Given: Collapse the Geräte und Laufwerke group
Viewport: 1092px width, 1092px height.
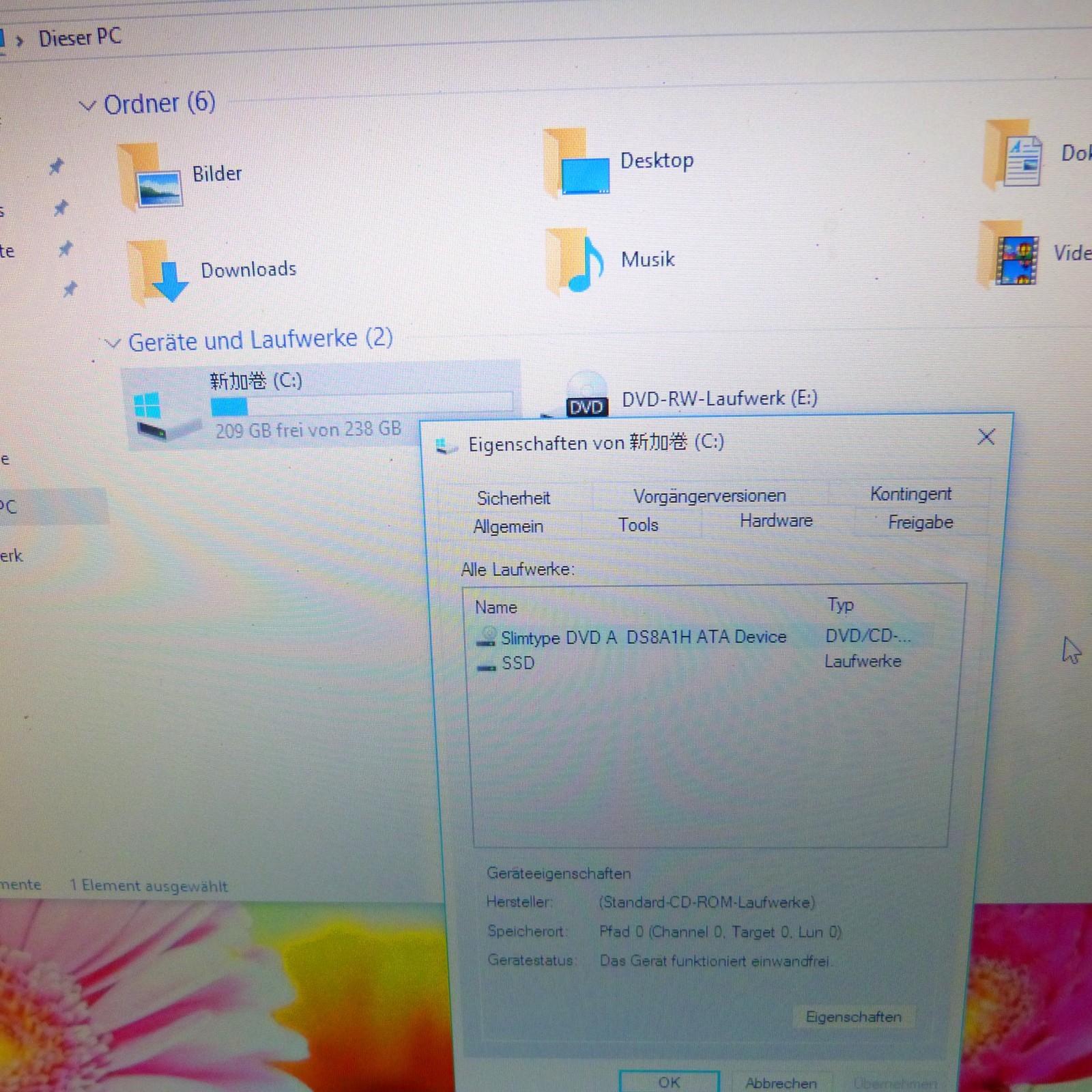Looking at the screenshot, I should click(x=113, y=343).
